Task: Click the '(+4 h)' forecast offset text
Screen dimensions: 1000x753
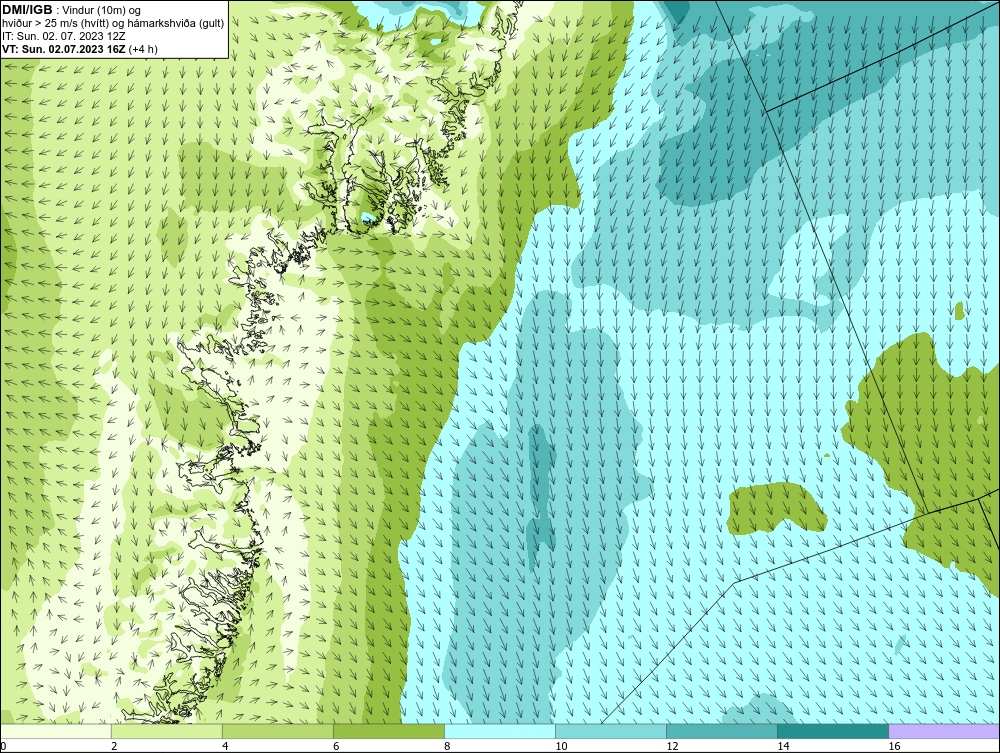Action: (x=143, y=49)
